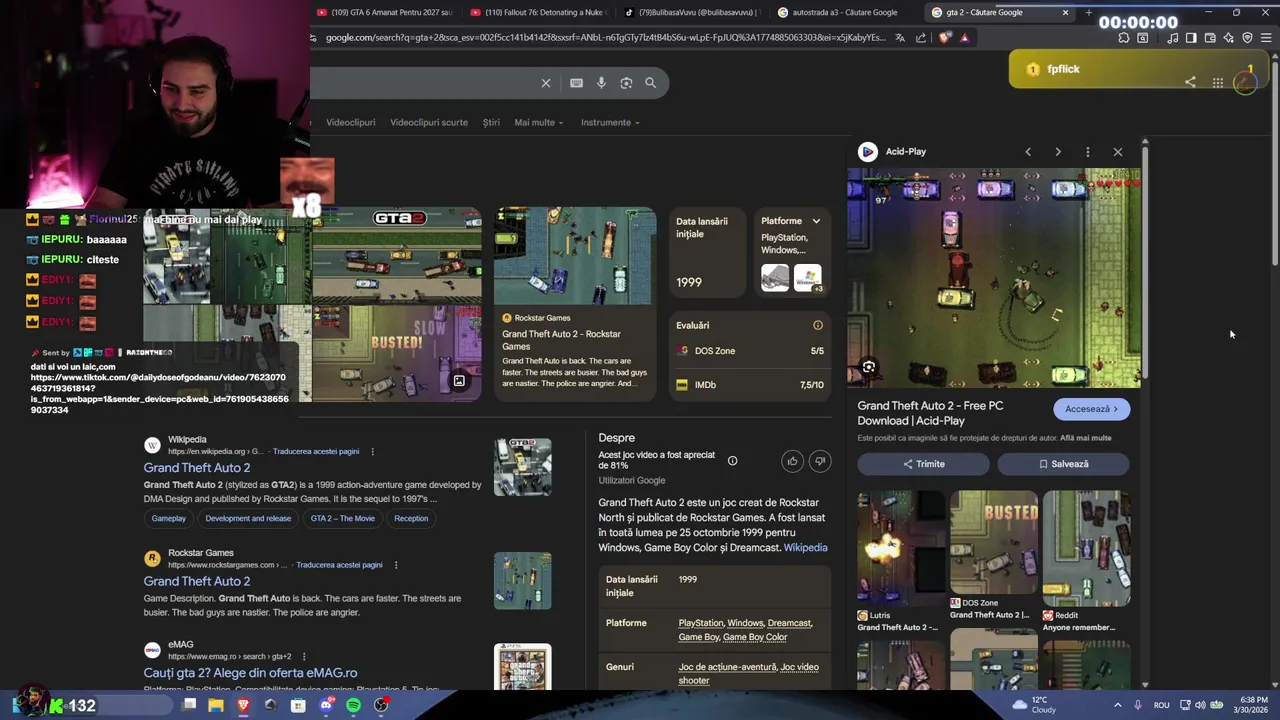Open Află mai multe copyright link
1280x720 pixels.
point(1086,438)
